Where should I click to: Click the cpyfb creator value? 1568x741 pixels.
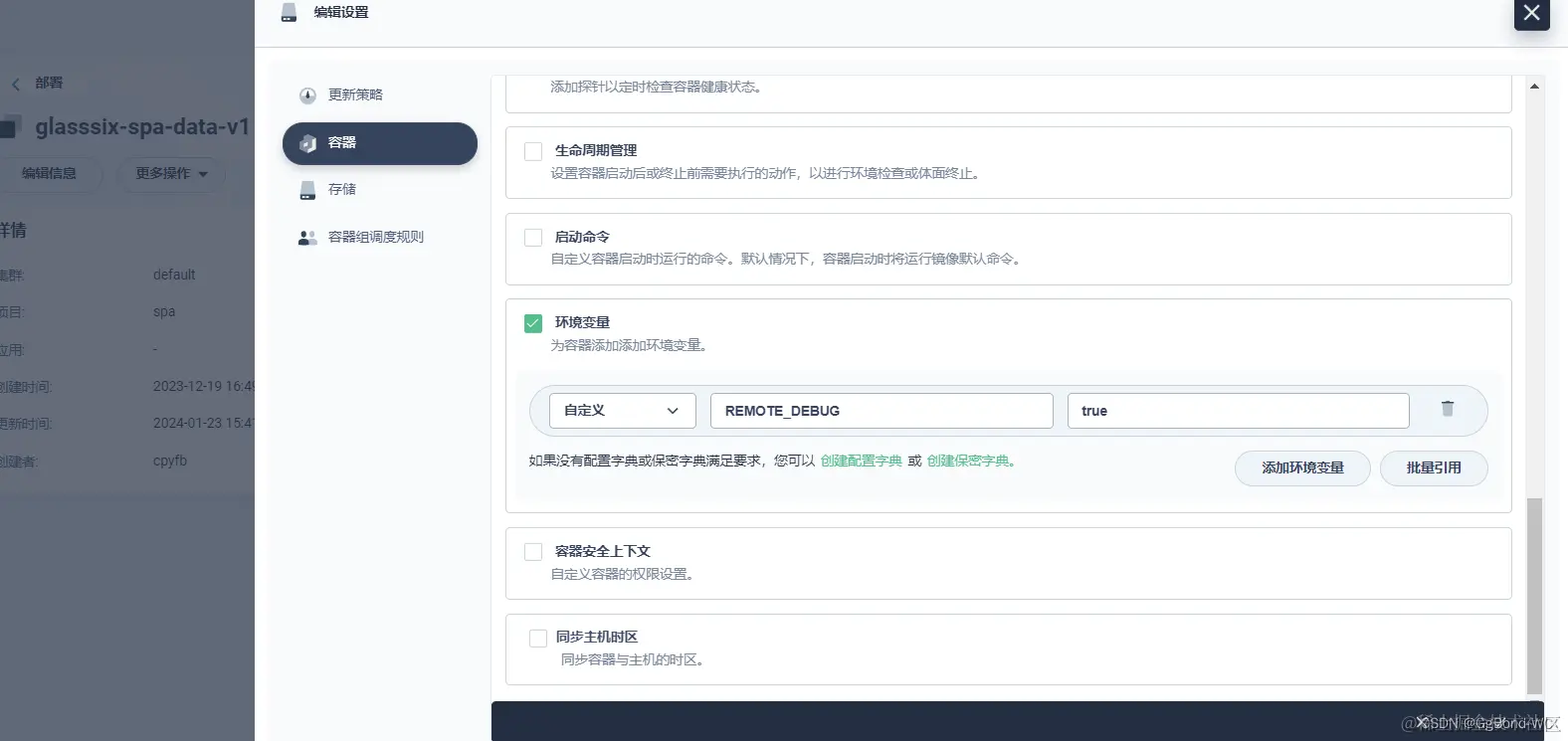coord(170,461)
